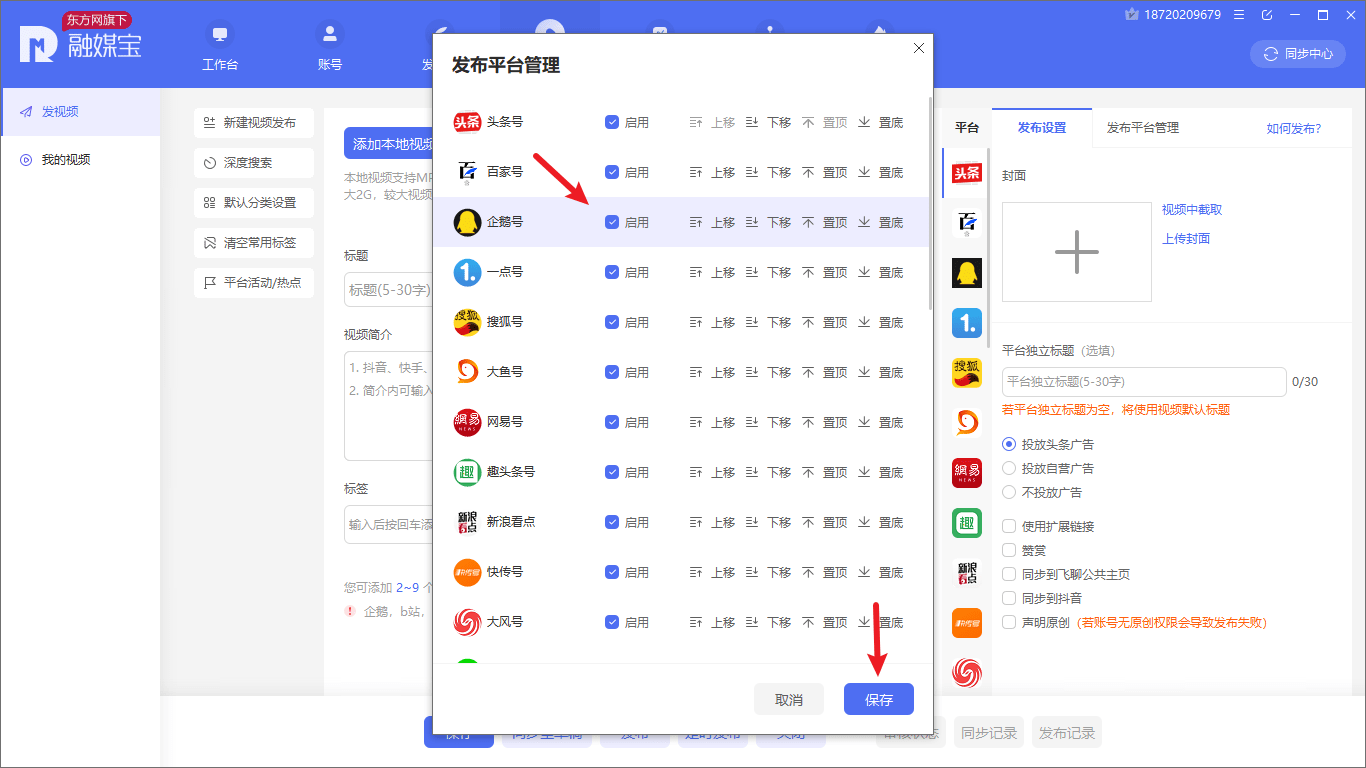
Task: Select the 百家号 platform icon in sidebar
Action: click(967, 223)
